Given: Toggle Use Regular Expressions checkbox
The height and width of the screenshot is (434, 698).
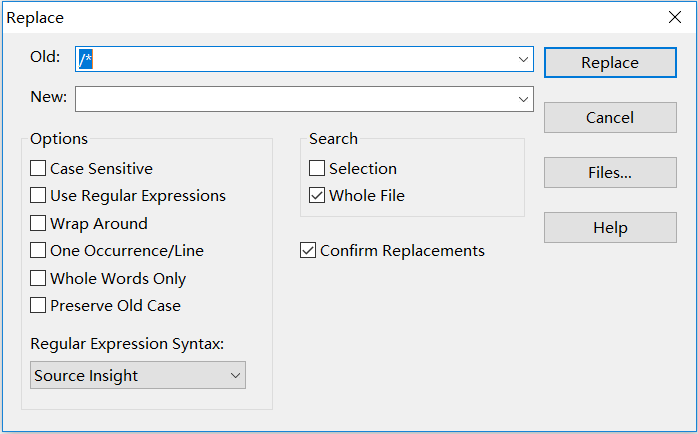Looking at the screenshot, I should 39,196.
